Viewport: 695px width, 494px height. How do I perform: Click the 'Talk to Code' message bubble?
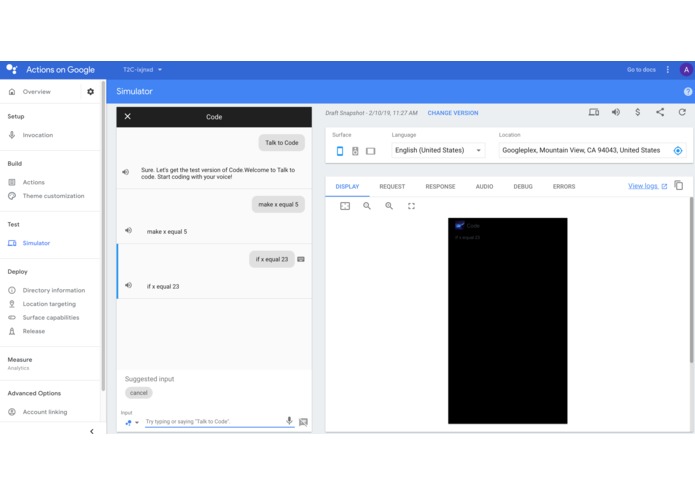pos(282,143)
